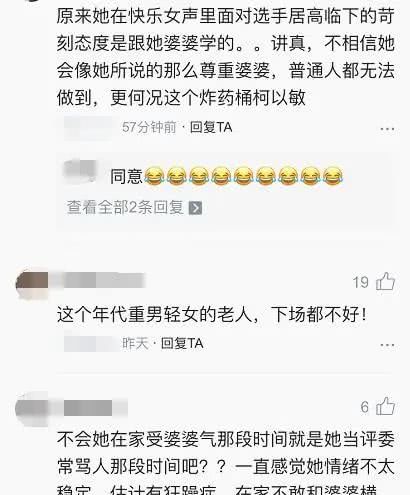Tap the blurred replier avatar beside 同意
The height and width of the screenshot is (495, 410).
(x=81, y=171)
